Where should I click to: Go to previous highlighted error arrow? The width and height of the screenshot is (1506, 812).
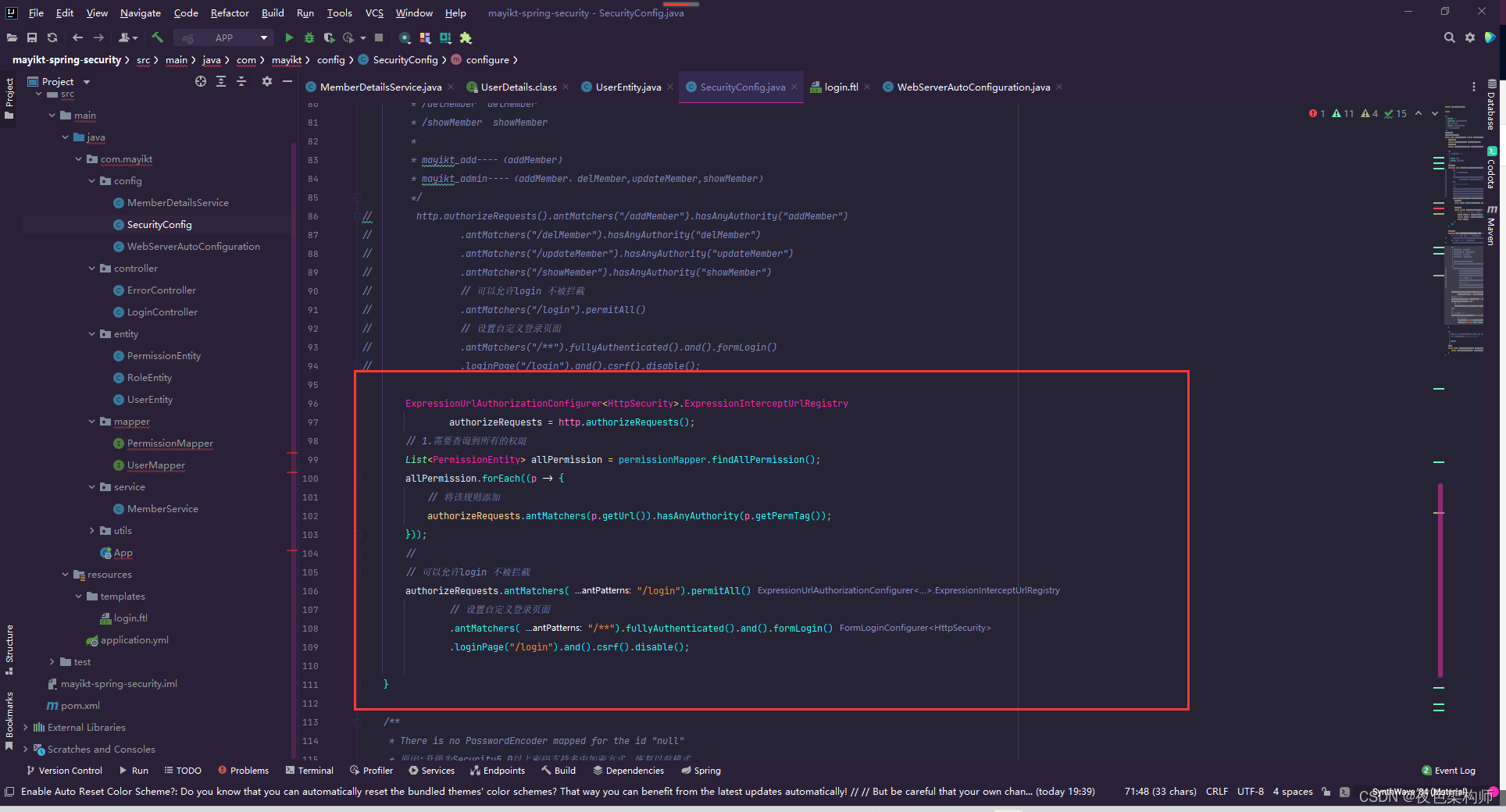(1419, 113)
